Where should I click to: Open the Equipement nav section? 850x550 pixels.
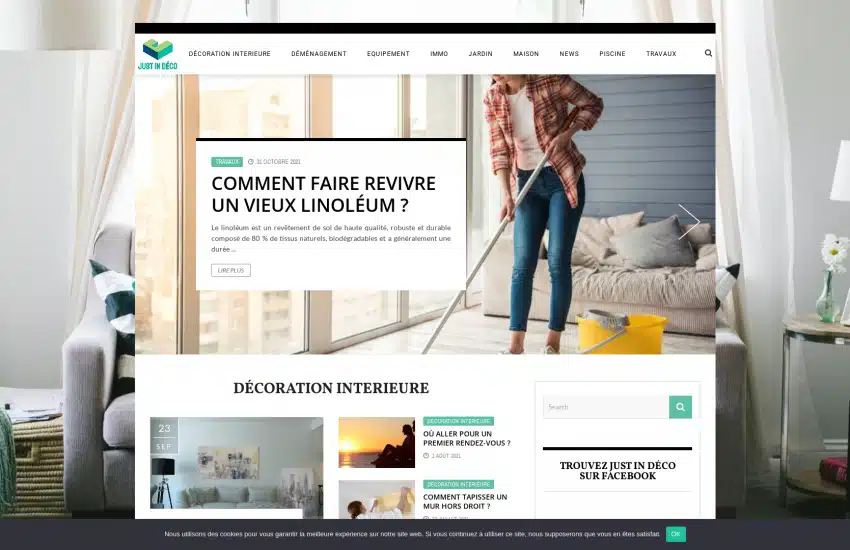coord(388,54)
